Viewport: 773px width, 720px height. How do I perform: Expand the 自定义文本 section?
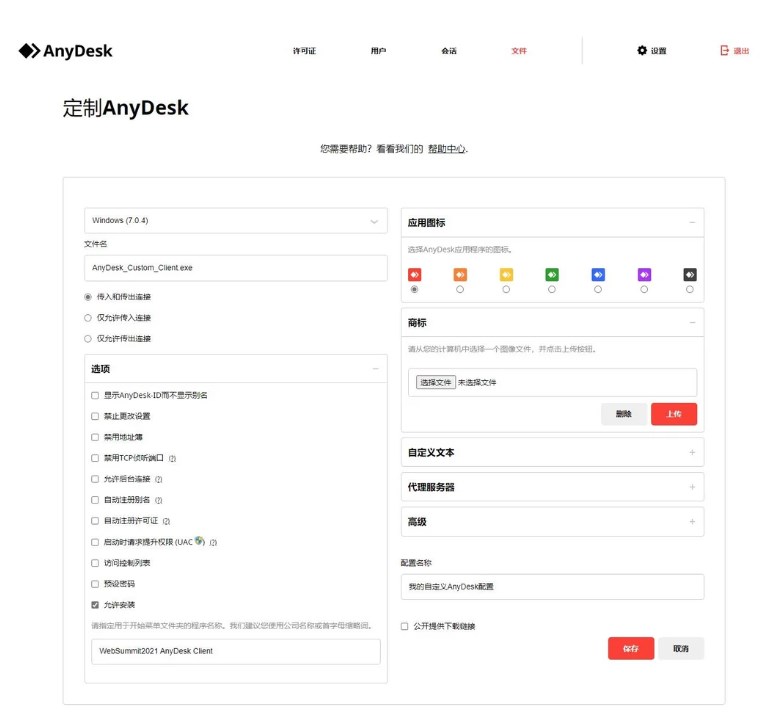click(552, 453)
